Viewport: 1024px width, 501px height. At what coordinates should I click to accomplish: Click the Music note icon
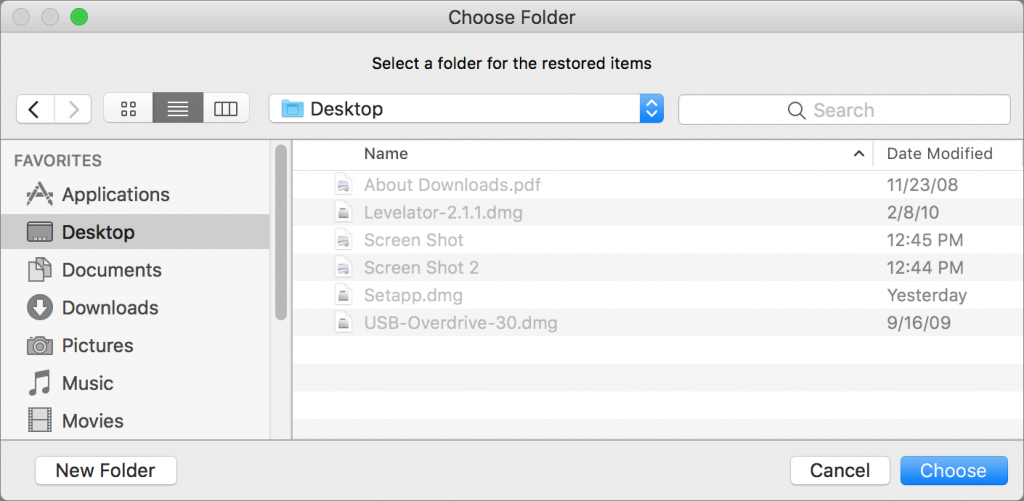point(39,383)
